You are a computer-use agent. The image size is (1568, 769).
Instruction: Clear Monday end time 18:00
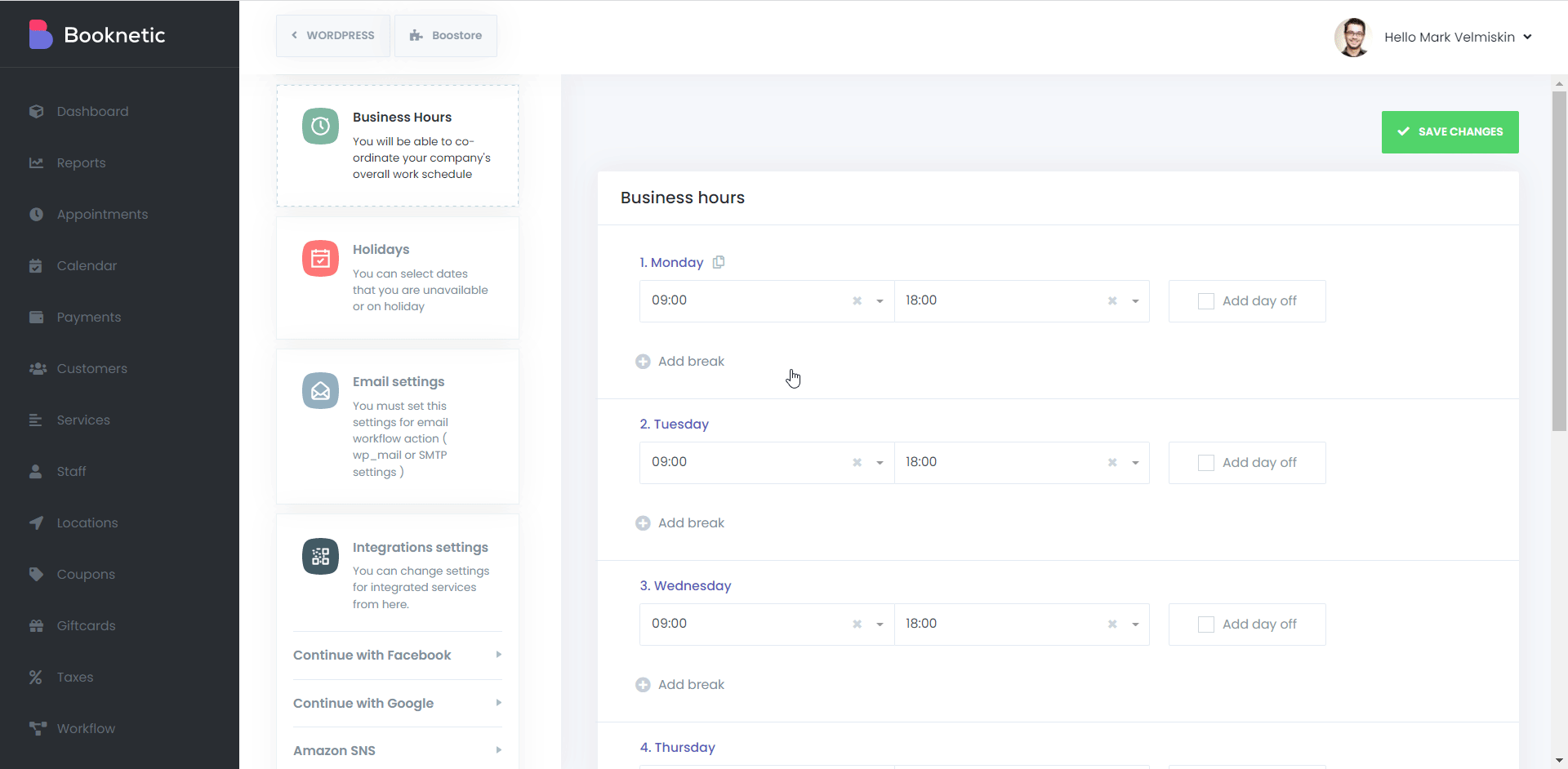coord(1111,300)
